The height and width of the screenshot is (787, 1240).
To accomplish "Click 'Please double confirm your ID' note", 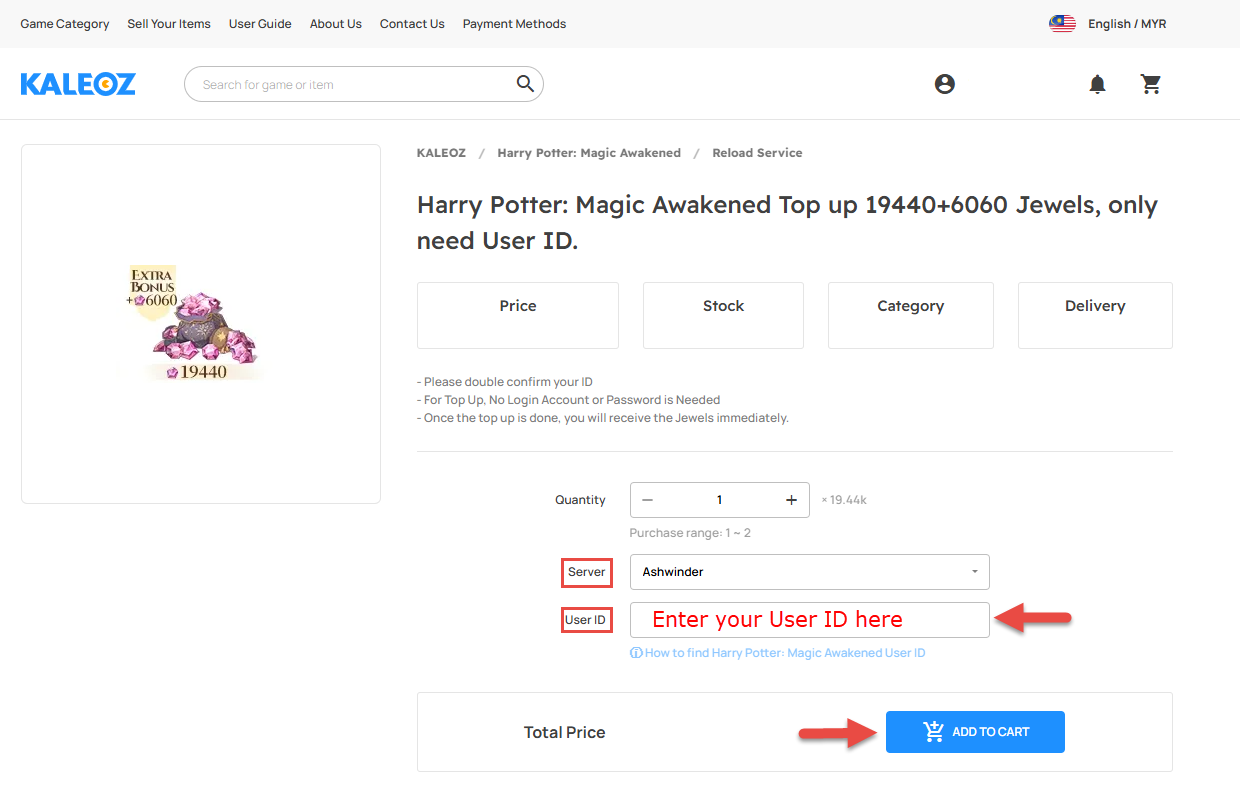I will [505, 382].
